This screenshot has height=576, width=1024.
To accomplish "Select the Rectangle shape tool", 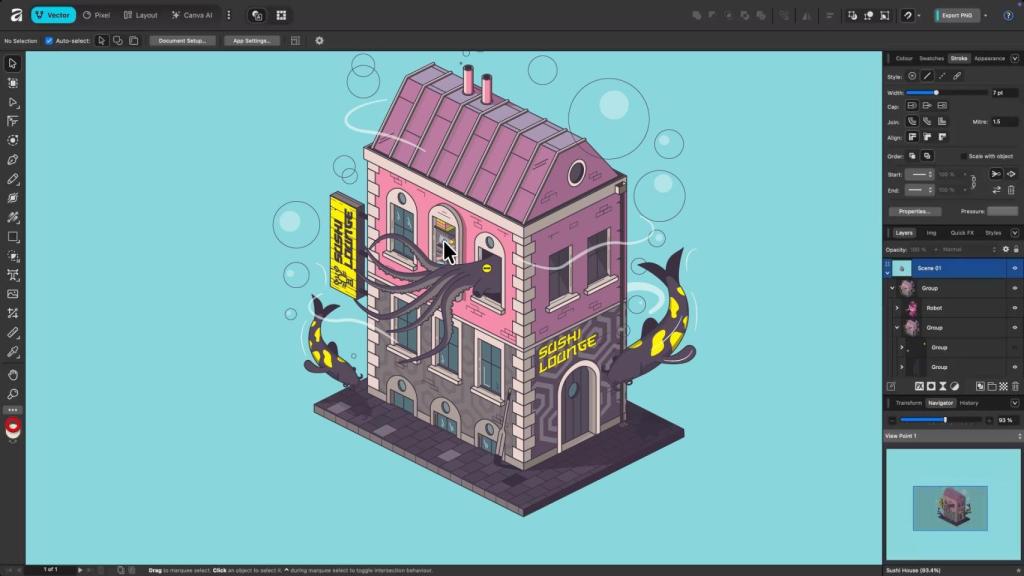I will click(x=13, y=237).
